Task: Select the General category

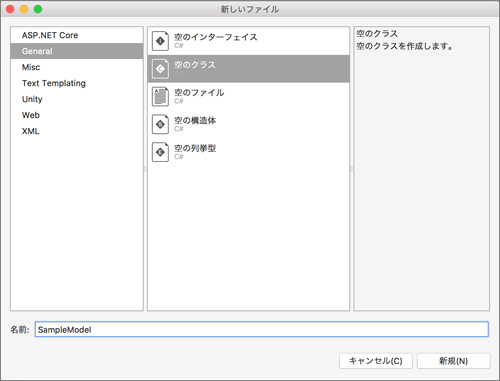Action: [x=77, y=51]
